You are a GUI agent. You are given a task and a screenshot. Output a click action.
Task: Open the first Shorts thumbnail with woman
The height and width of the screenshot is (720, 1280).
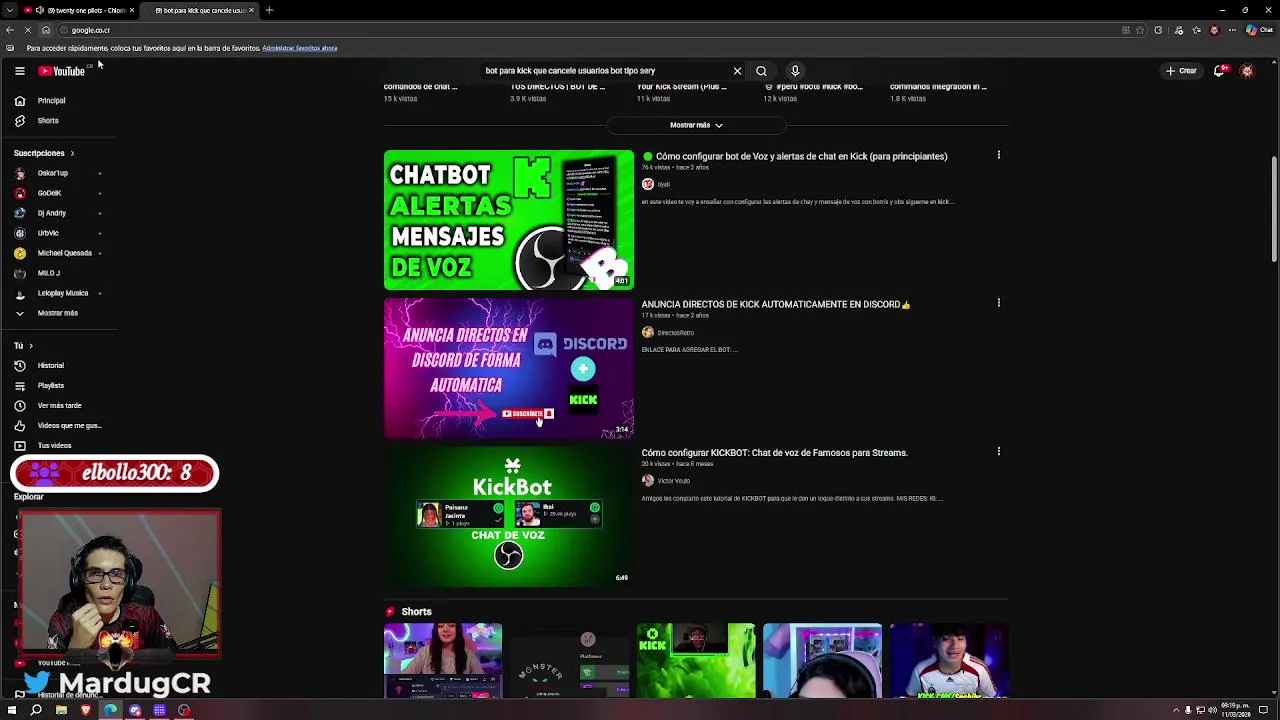point(442,660)
